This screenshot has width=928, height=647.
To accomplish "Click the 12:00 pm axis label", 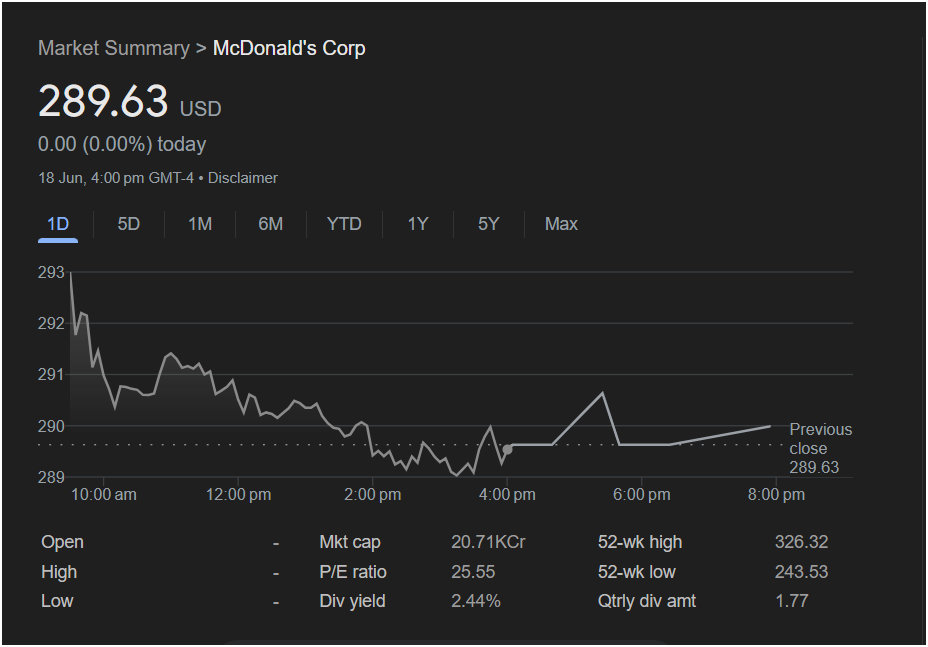I will (x=239, y=495).
